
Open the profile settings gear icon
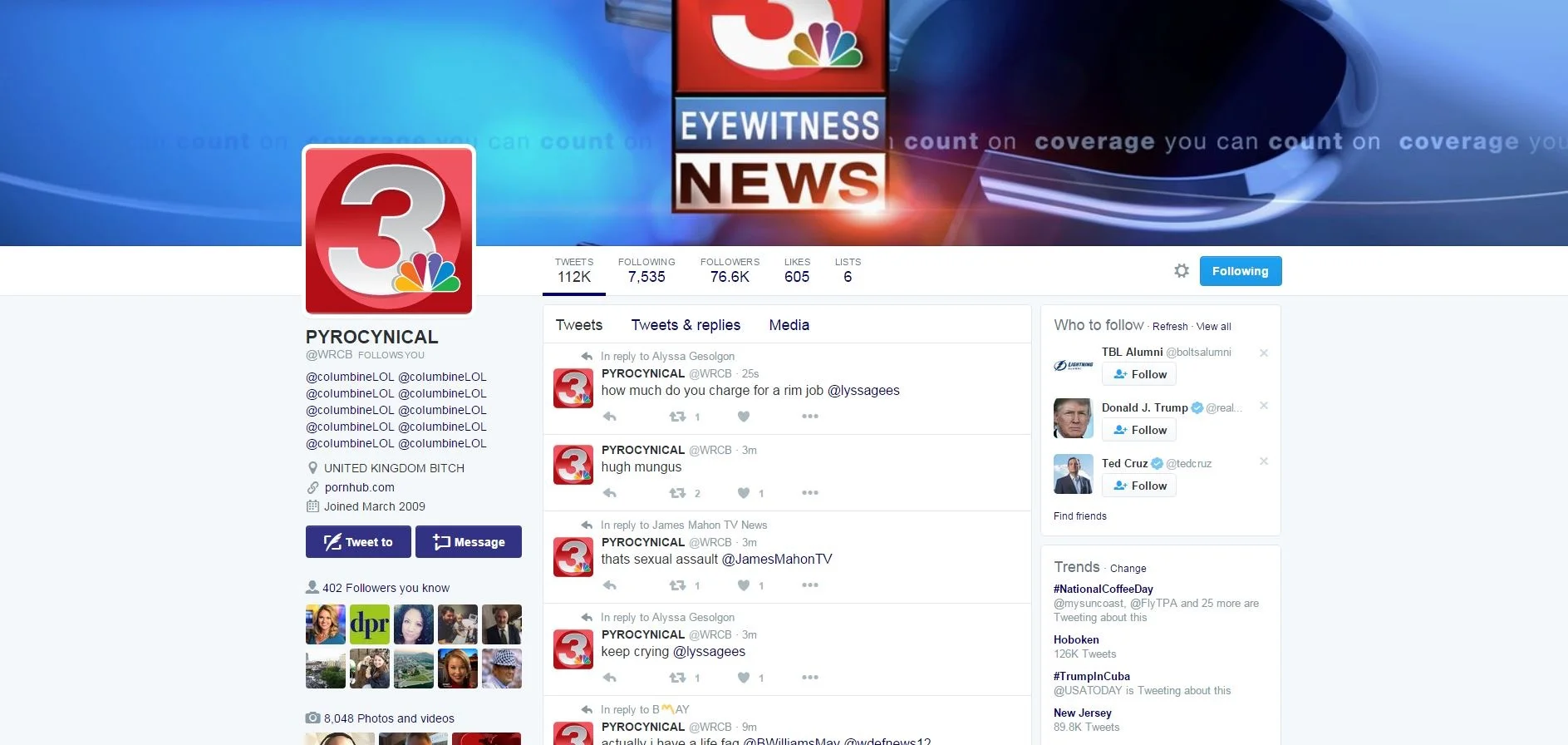pos(1181,270)
